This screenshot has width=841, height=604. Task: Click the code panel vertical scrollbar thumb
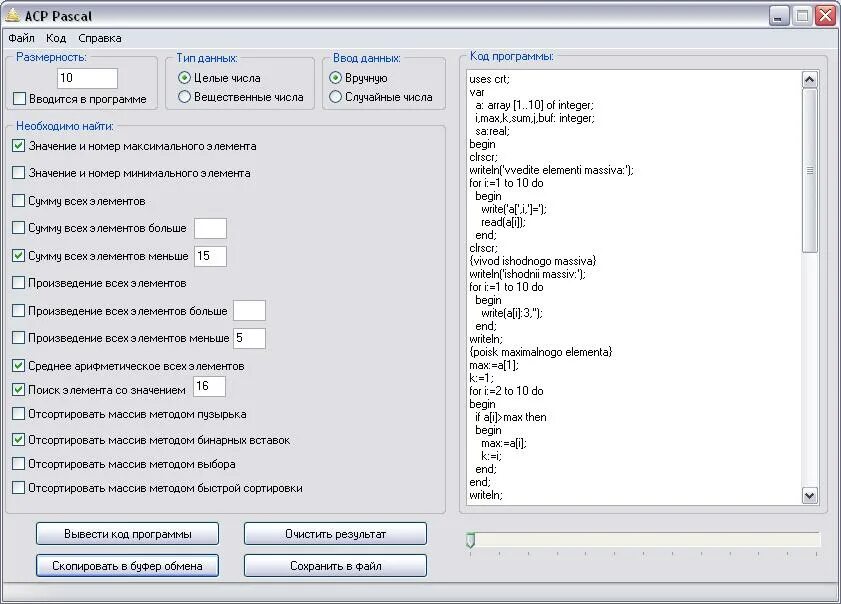810,171
